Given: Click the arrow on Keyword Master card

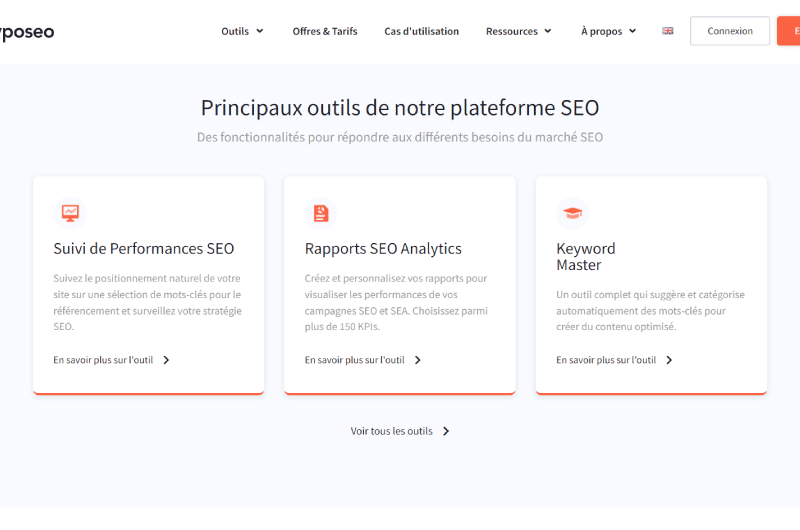Looking at the screenshot, I should click(x=669, y=360).
